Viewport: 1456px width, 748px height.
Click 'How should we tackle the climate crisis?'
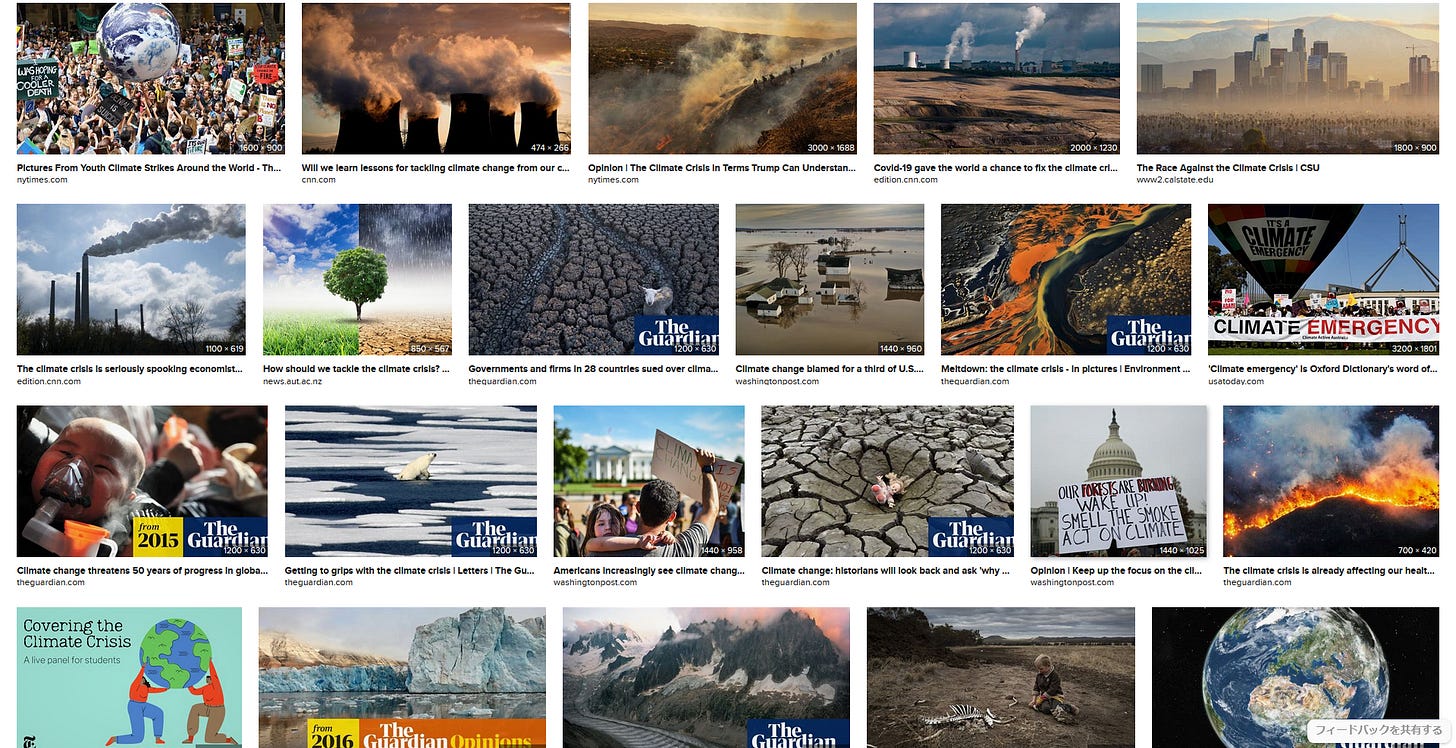356,369
